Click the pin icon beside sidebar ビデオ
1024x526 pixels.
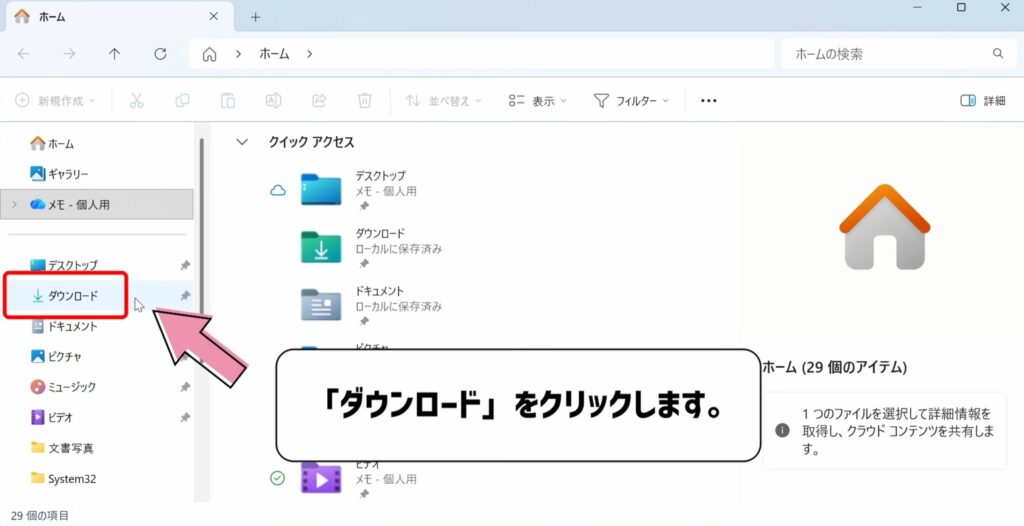tap(185, 418)
